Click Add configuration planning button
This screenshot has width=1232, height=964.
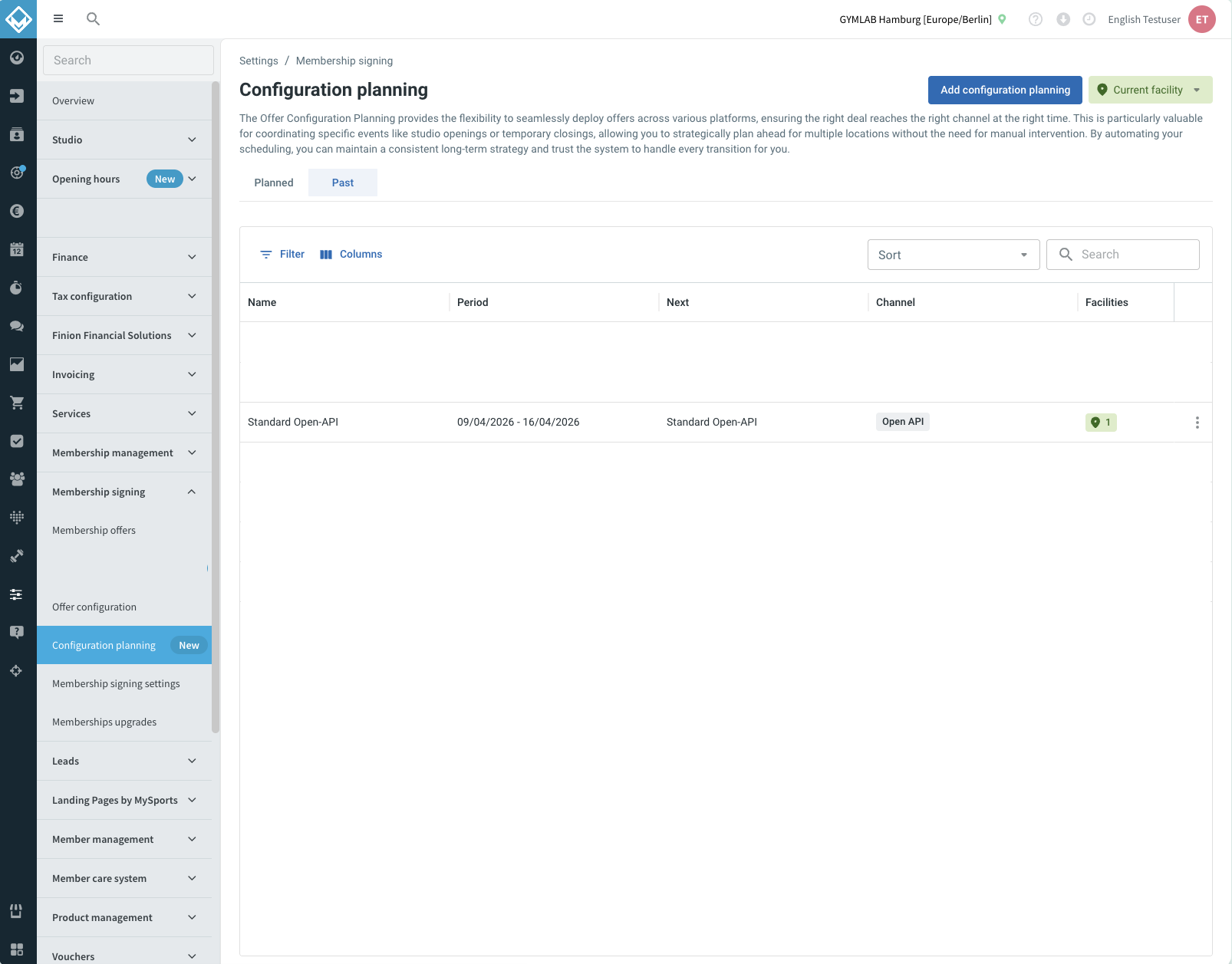tap(1005, 90)
